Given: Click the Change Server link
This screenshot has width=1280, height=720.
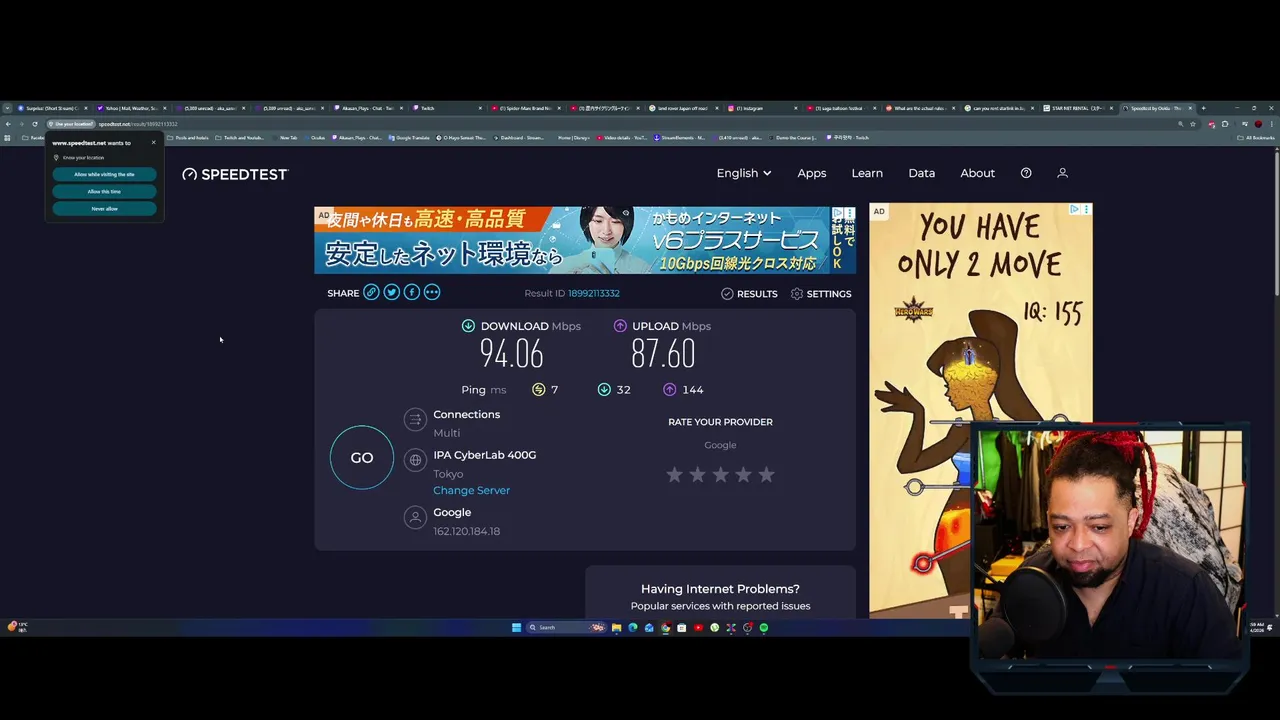Looking at the screenshot, I should (472, 490).
